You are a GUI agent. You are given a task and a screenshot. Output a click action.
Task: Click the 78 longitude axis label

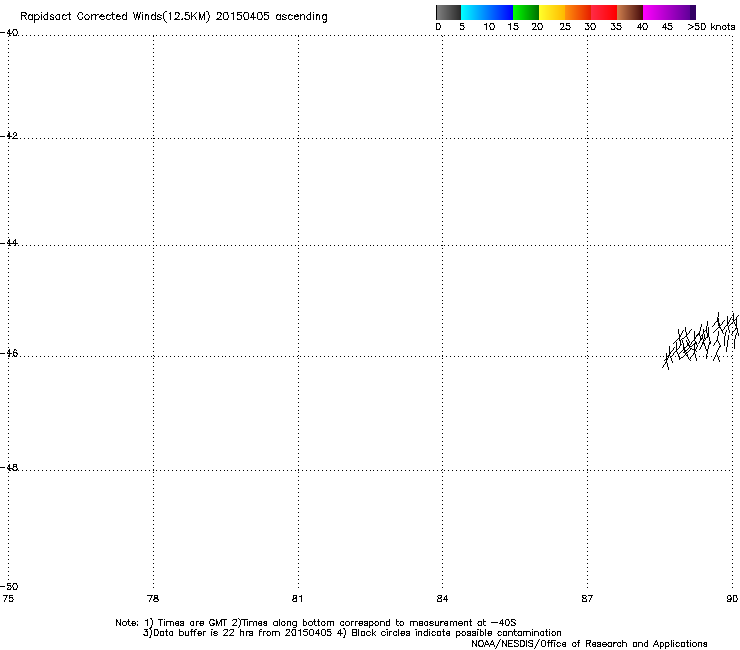point(153,599)
